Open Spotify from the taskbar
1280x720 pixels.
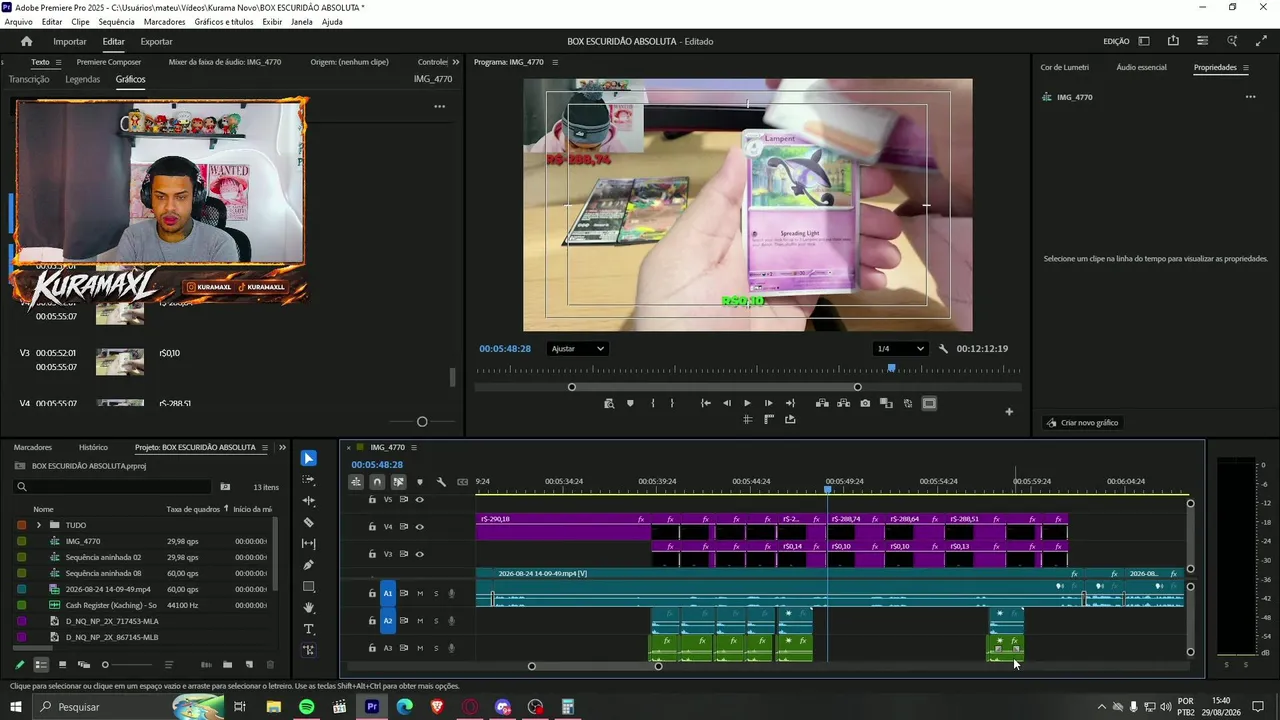(307, 707)
